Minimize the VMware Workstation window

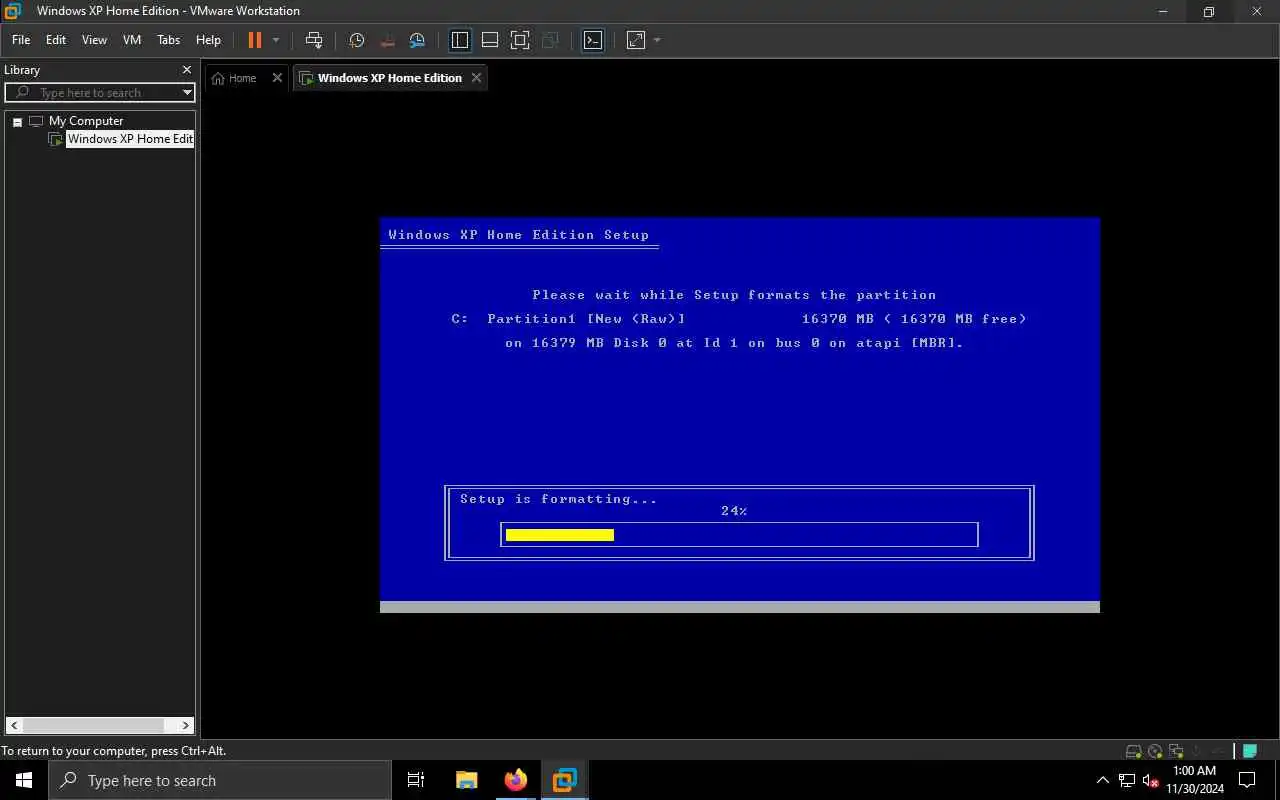coord(1163,11)
